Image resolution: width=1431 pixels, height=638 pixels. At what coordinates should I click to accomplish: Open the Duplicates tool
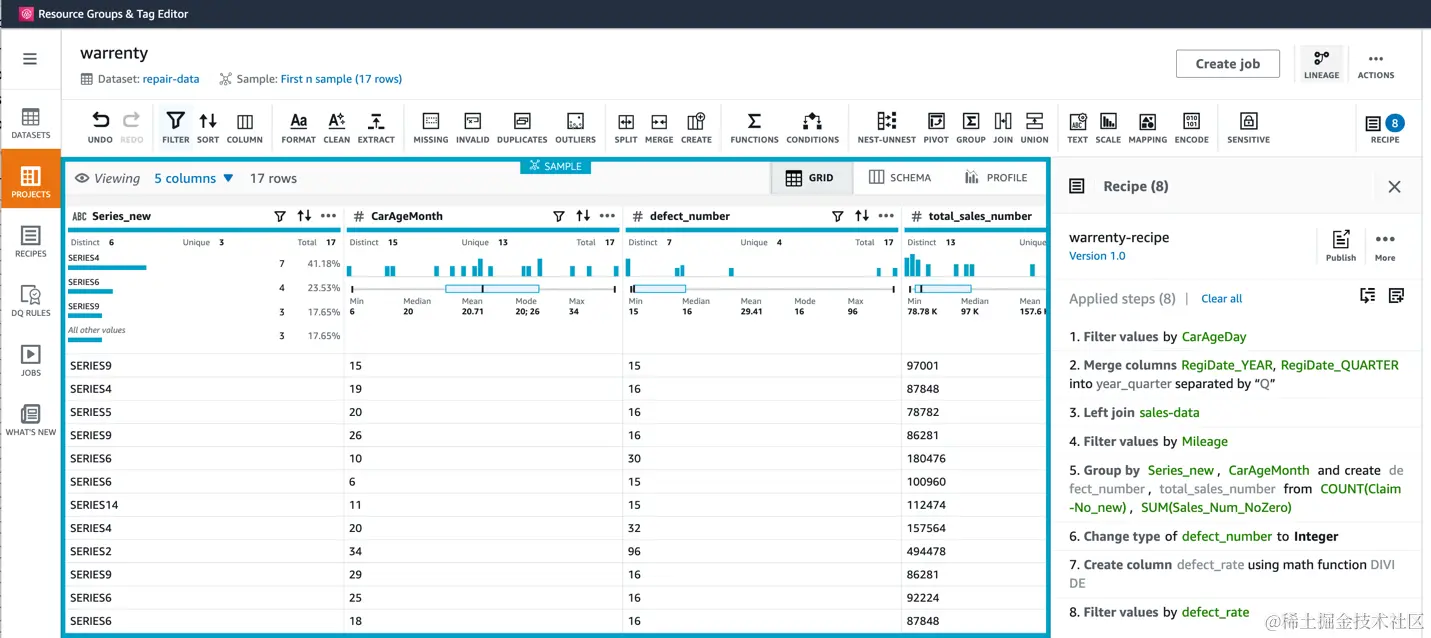coord(522,127)
